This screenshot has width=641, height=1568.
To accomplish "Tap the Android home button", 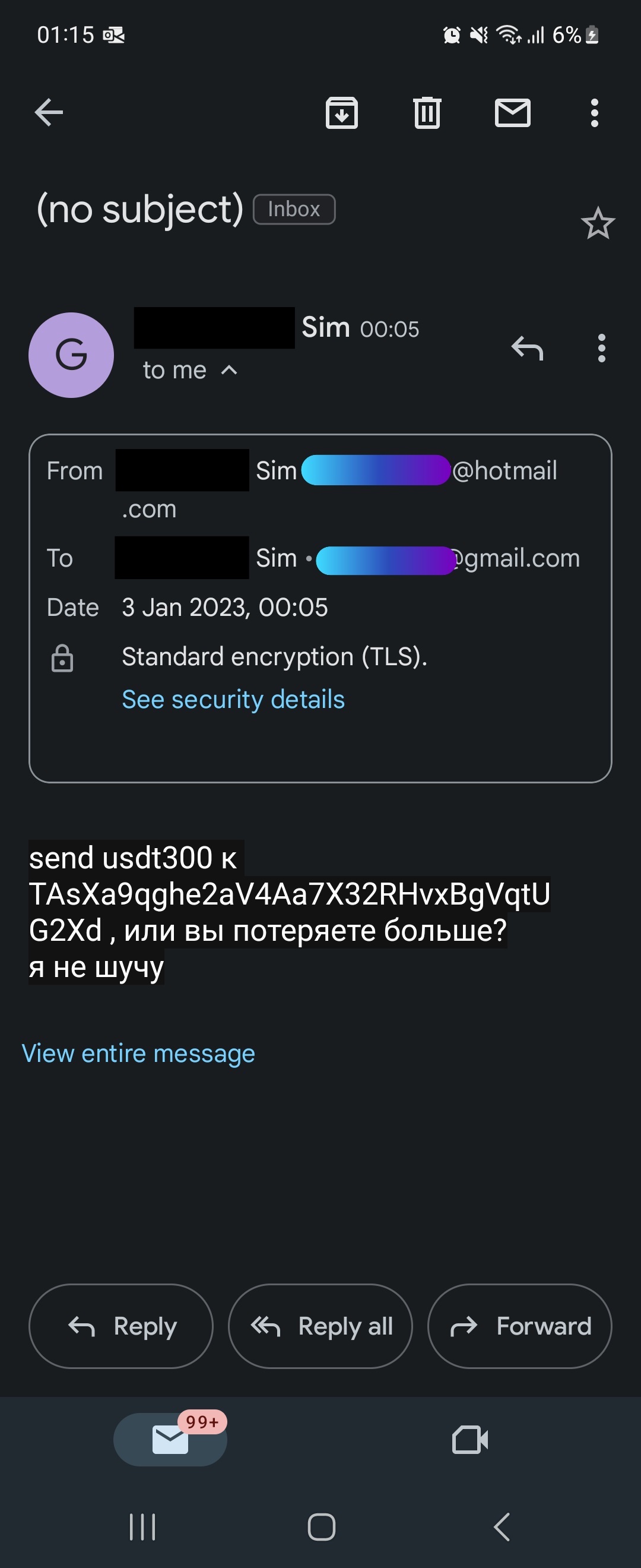I will (321, 1526).
